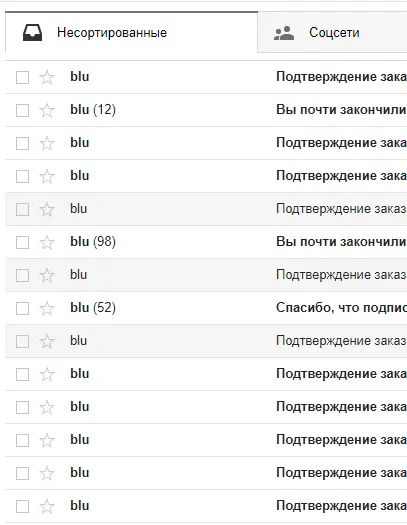Open the Вы почти закончили email from blu (12)
The image size is (407, 525).
click(x=341, y=109)
